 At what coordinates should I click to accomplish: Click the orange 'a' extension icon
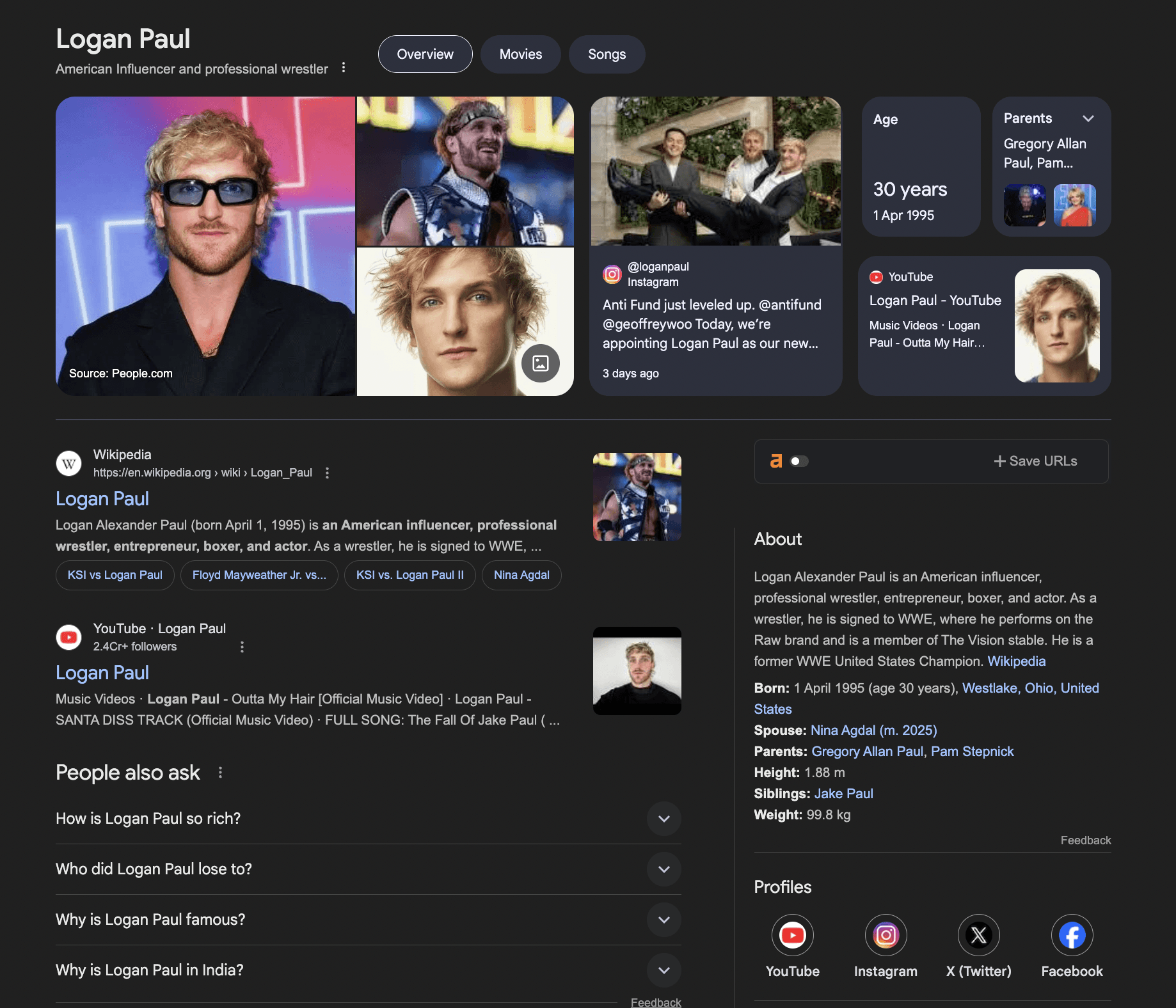pos(776,461)
